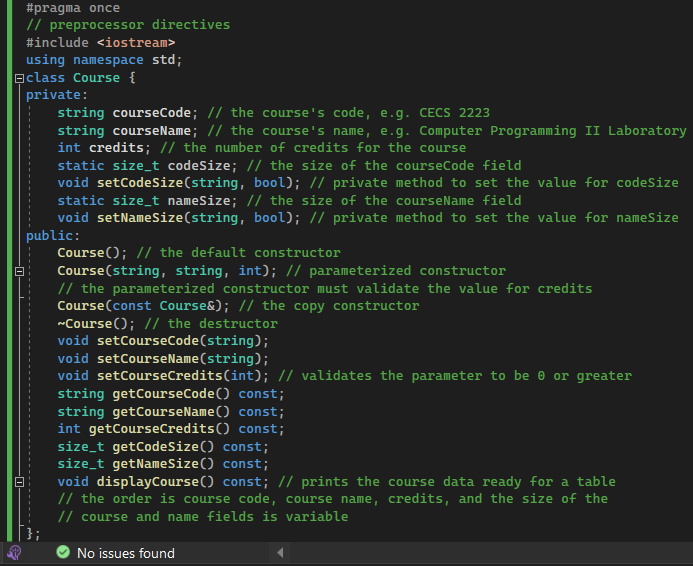Click the setCodeSize method name

[140, 183]
